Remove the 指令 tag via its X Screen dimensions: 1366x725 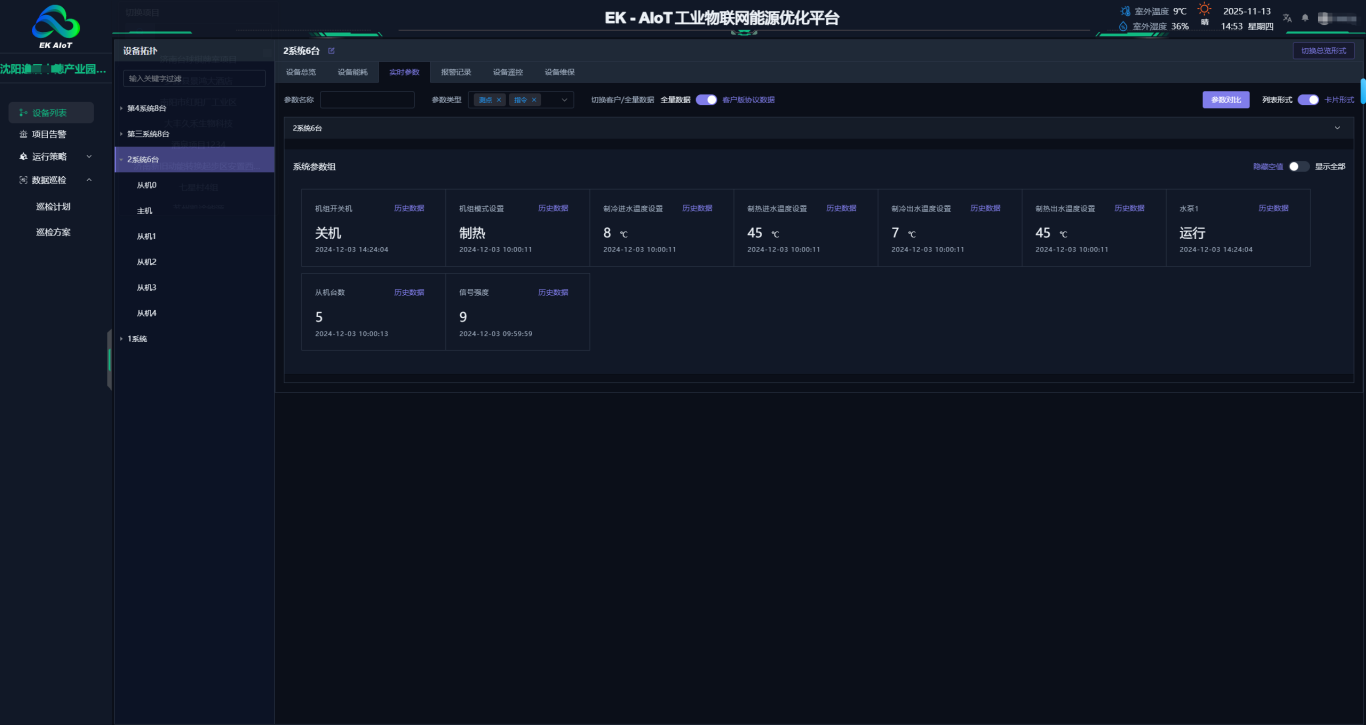(534, 100)
